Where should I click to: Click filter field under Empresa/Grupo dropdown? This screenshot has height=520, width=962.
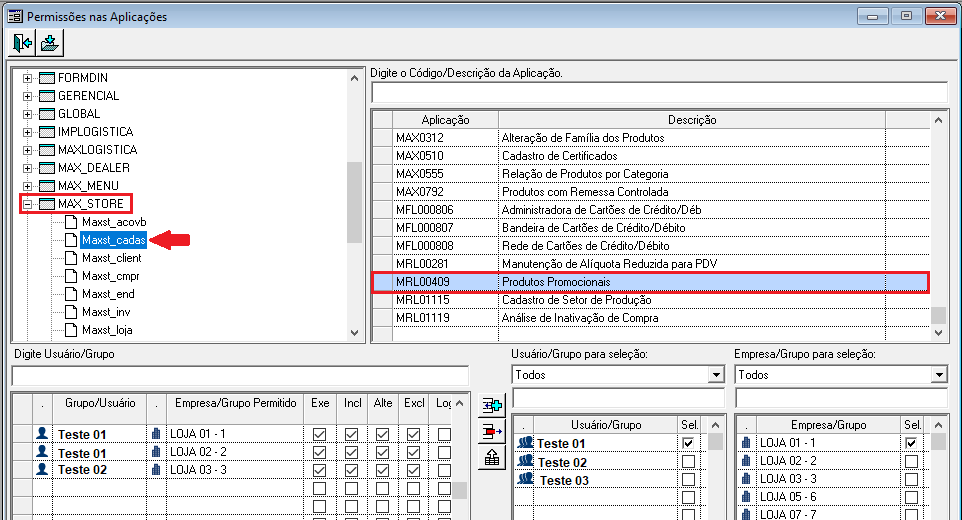point(841,398)
